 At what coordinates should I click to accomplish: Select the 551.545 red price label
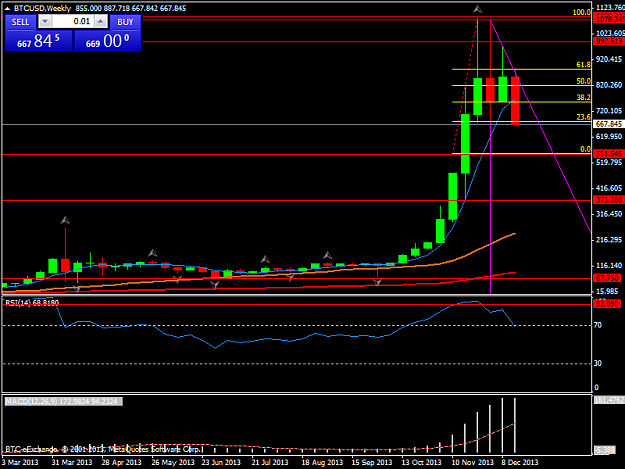(x=609, y=154)
